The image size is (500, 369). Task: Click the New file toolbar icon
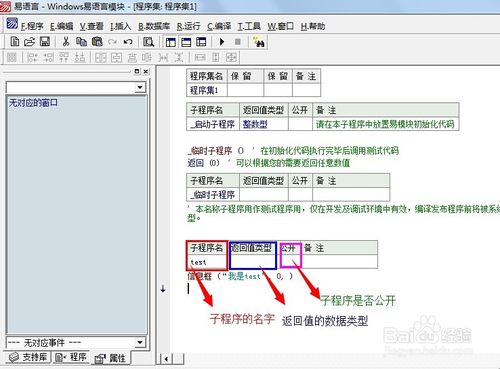click(15, 42)
